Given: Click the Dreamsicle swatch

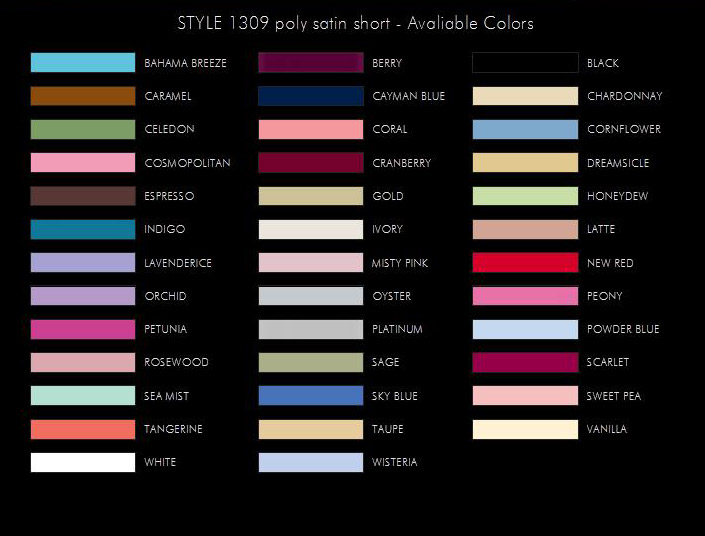Looking at the screenshot, I should [x=525, y=162].
